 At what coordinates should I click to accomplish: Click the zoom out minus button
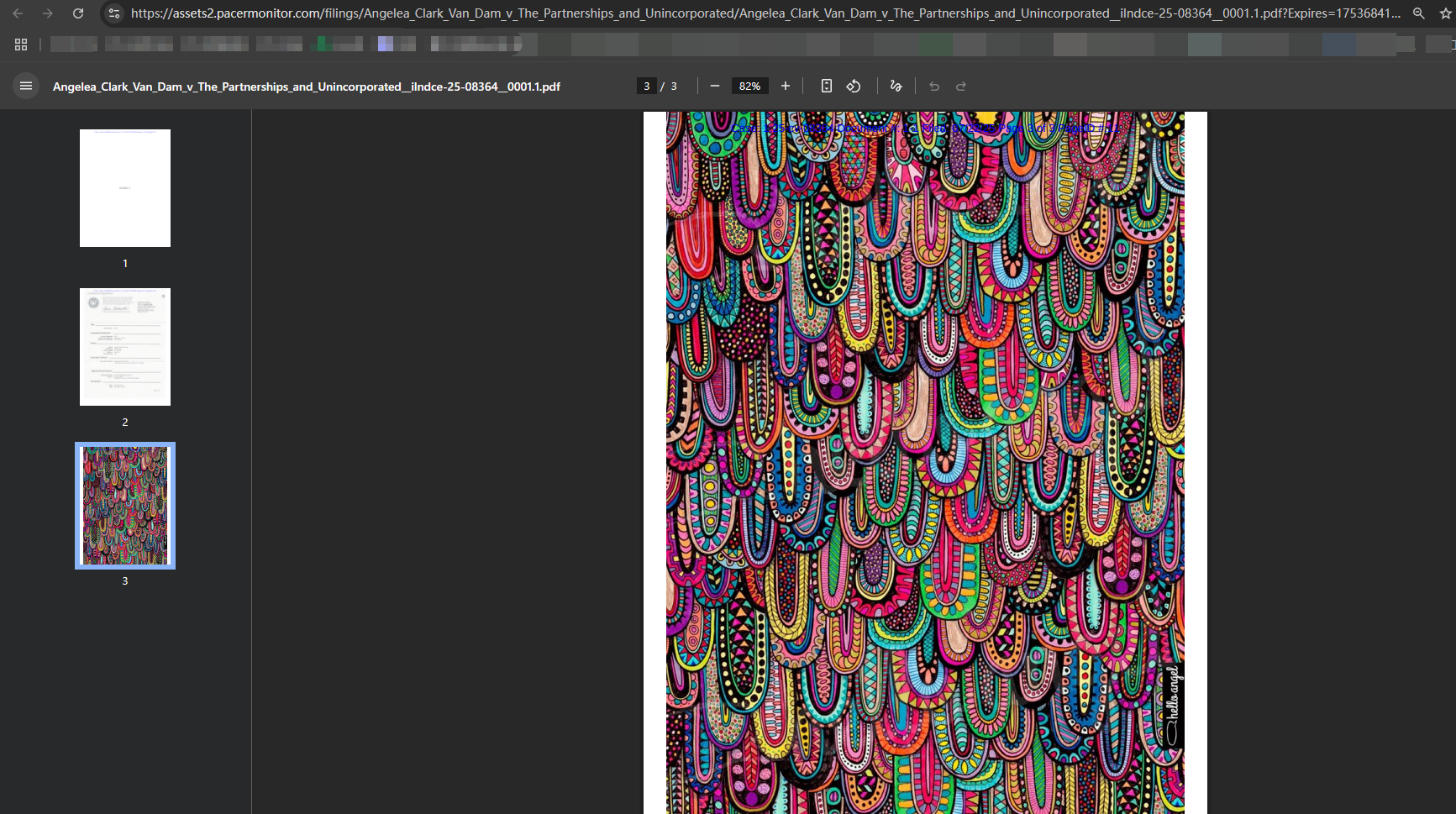[714, 86]
